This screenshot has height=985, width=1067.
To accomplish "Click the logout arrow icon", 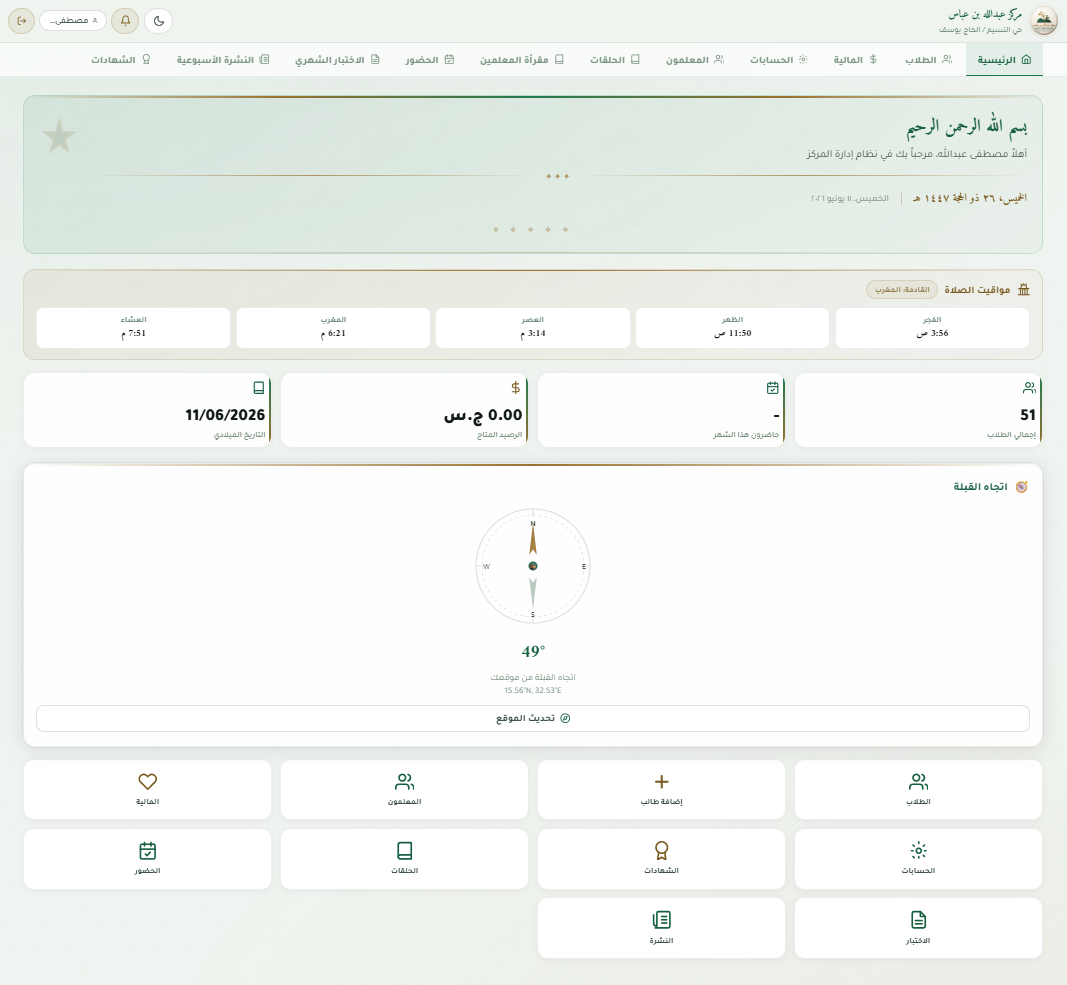I will (x=21, y=20).
